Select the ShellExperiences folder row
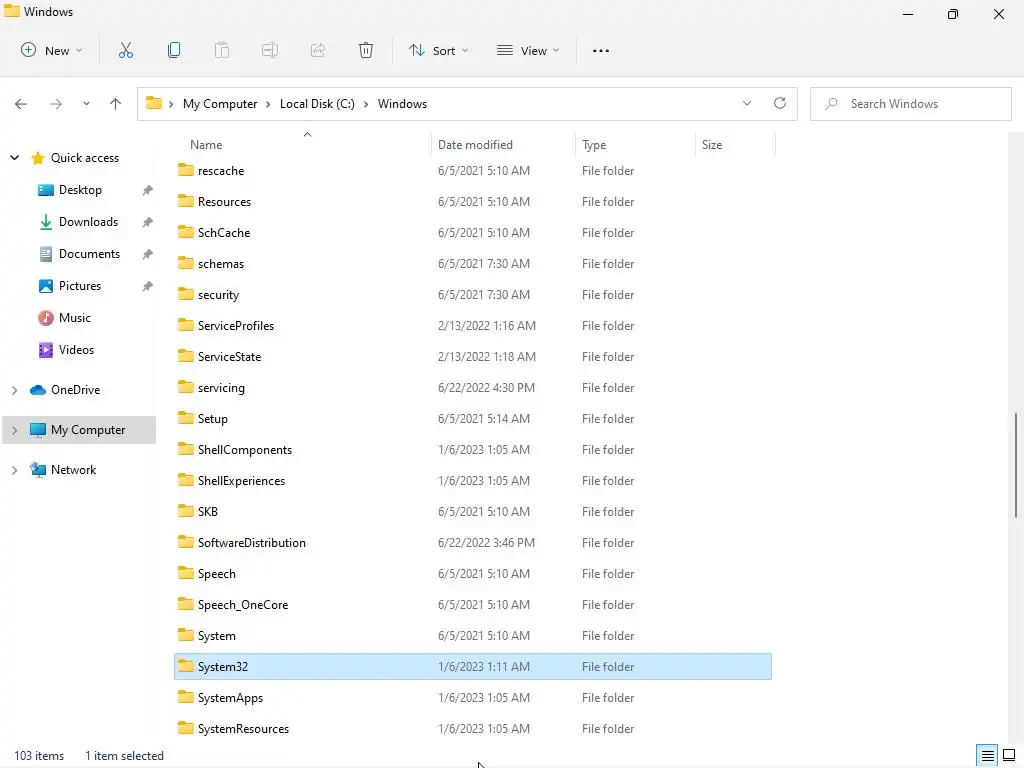The image size is (1024, 768). coord(473,481)
